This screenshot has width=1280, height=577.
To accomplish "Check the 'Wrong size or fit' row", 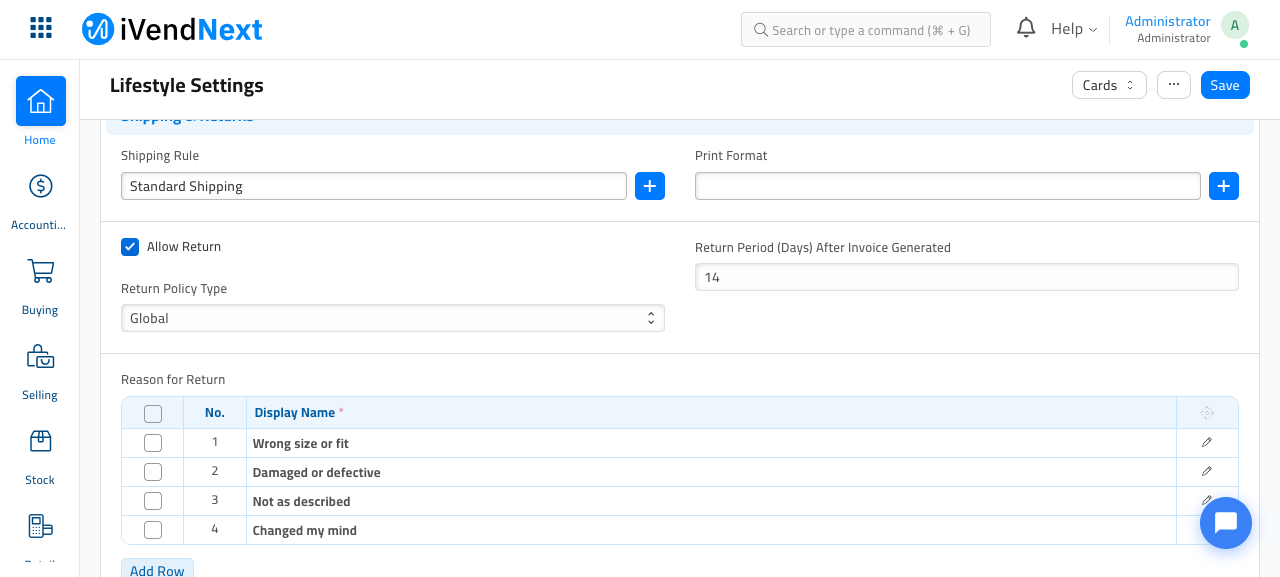I will click(153, 443).
